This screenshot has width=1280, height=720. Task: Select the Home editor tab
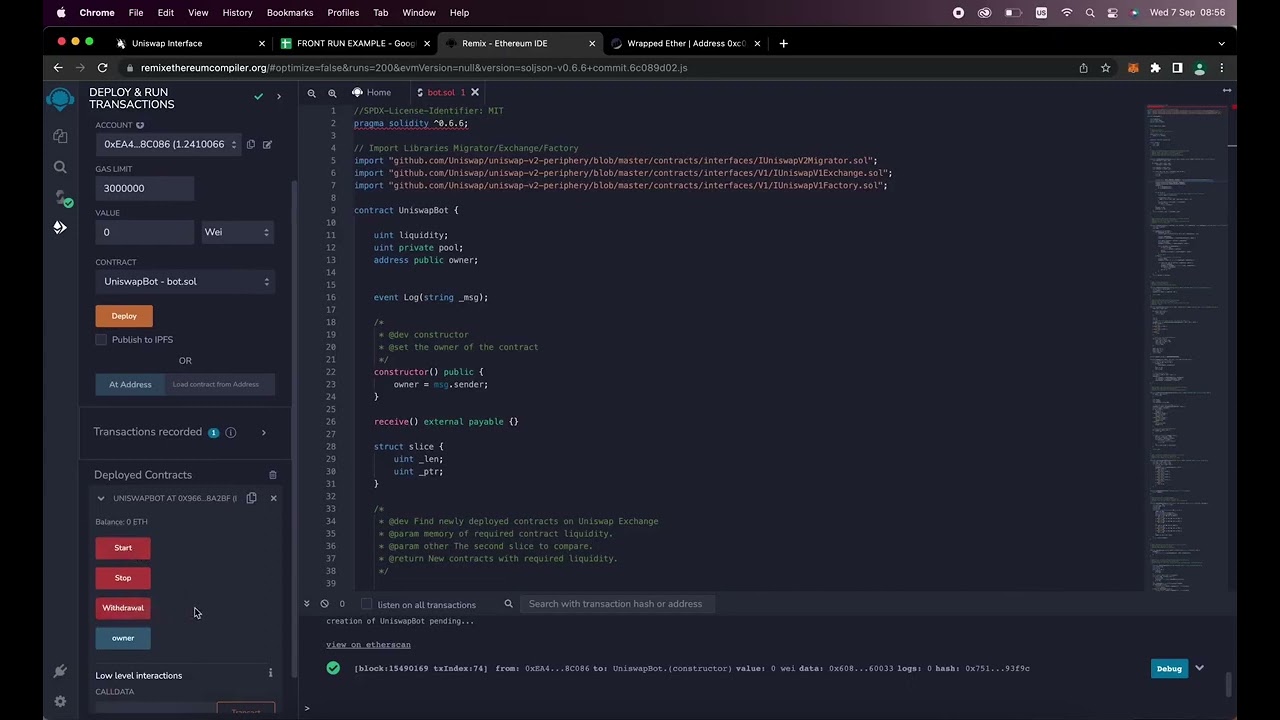372,92
